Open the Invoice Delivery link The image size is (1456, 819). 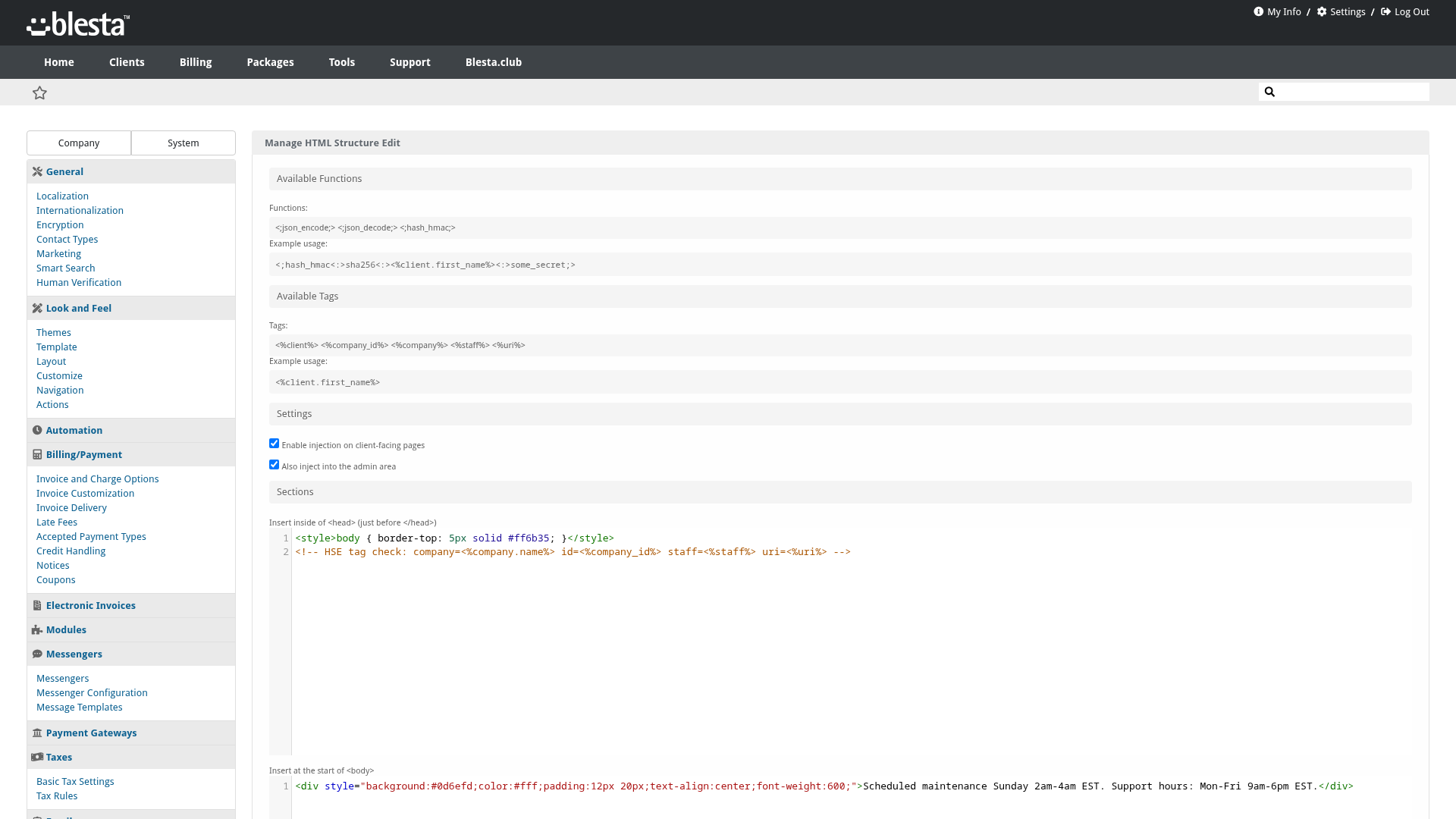(71, 507)
